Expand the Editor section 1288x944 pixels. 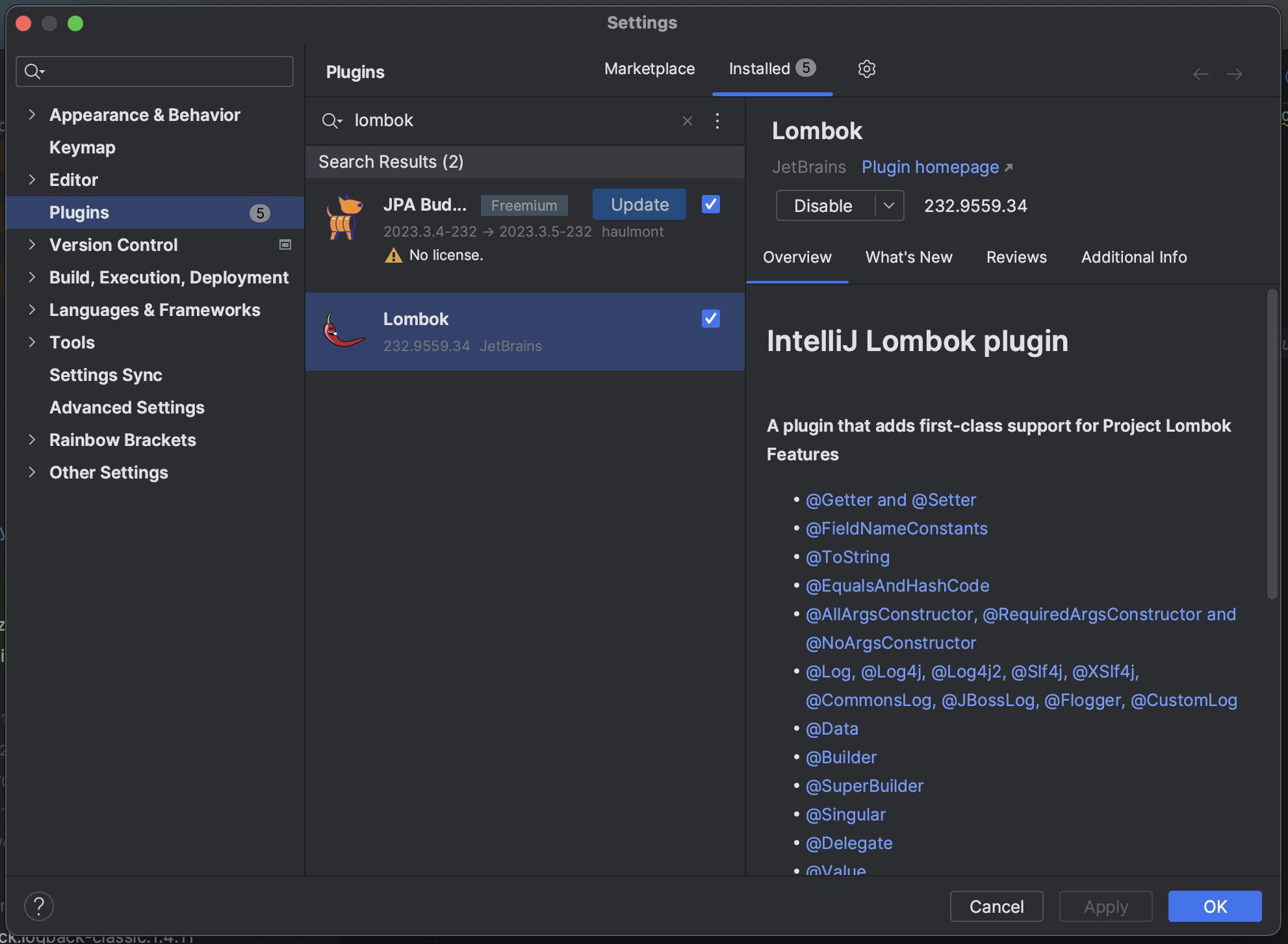click(x=32, y=180)
